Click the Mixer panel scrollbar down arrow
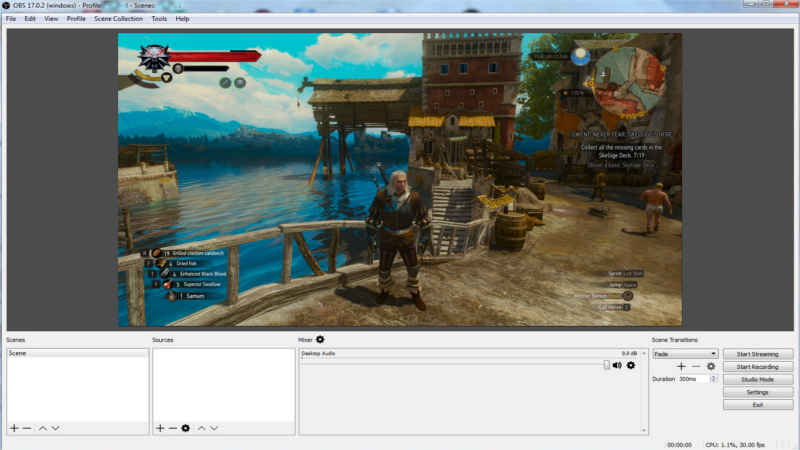The image size is (800, 450). tap(644, 430)
